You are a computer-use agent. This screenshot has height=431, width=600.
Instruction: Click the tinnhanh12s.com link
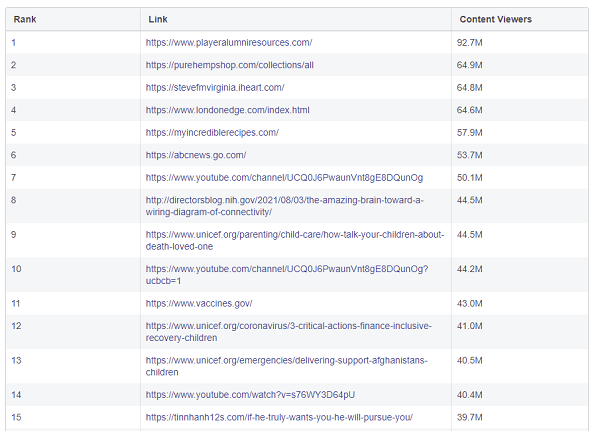point(279,417)
